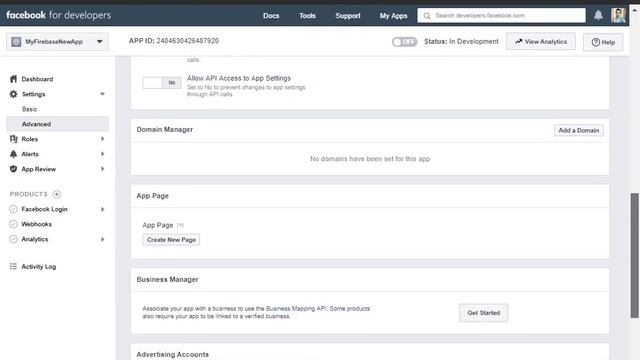Screen dimensions: 640x360
Task: Click the App Page help question icon
Action: 180,225
